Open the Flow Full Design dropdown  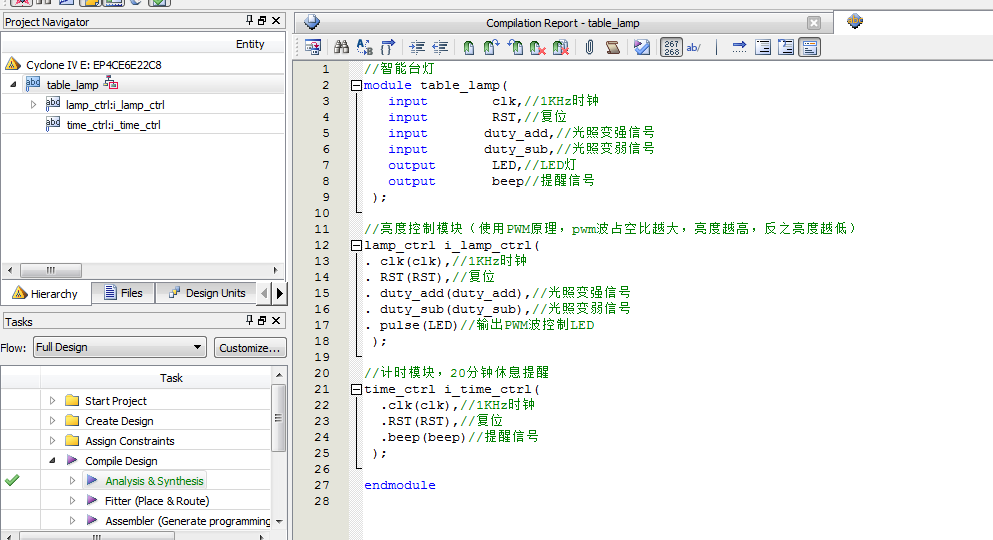(x=120, y=347)
